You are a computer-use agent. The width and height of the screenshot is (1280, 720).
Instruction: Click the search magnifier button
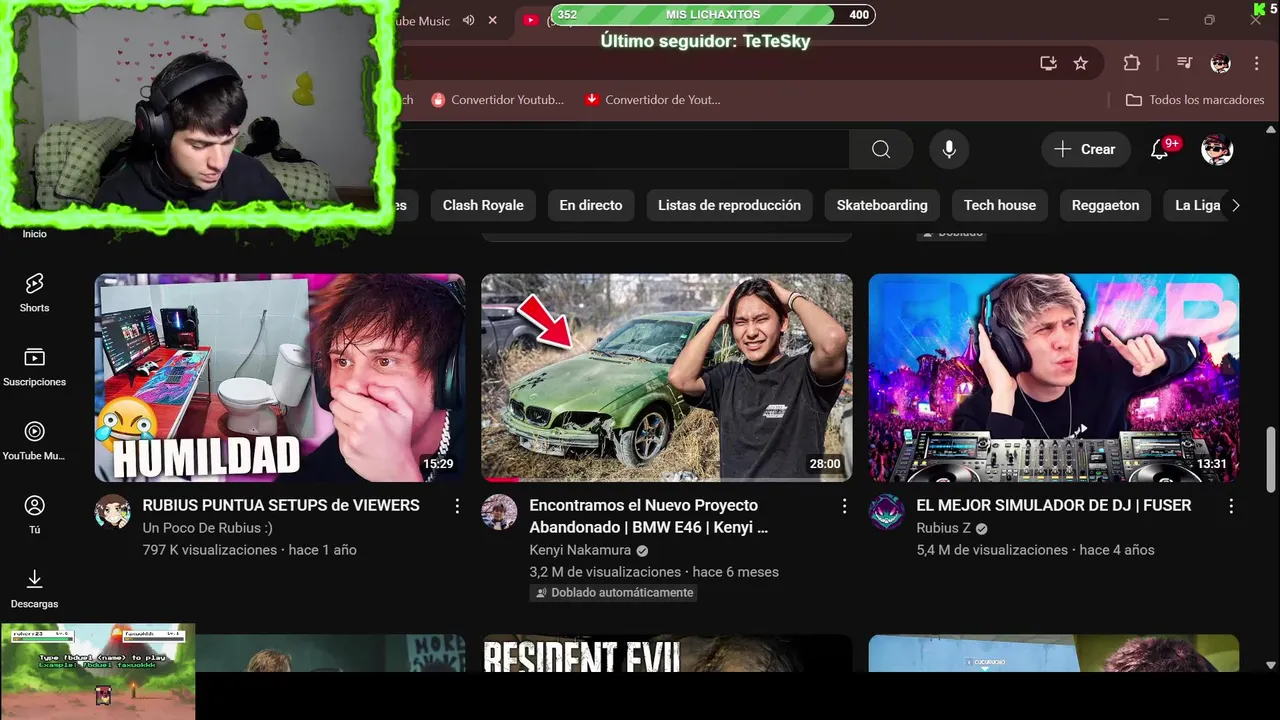point(881,149)
